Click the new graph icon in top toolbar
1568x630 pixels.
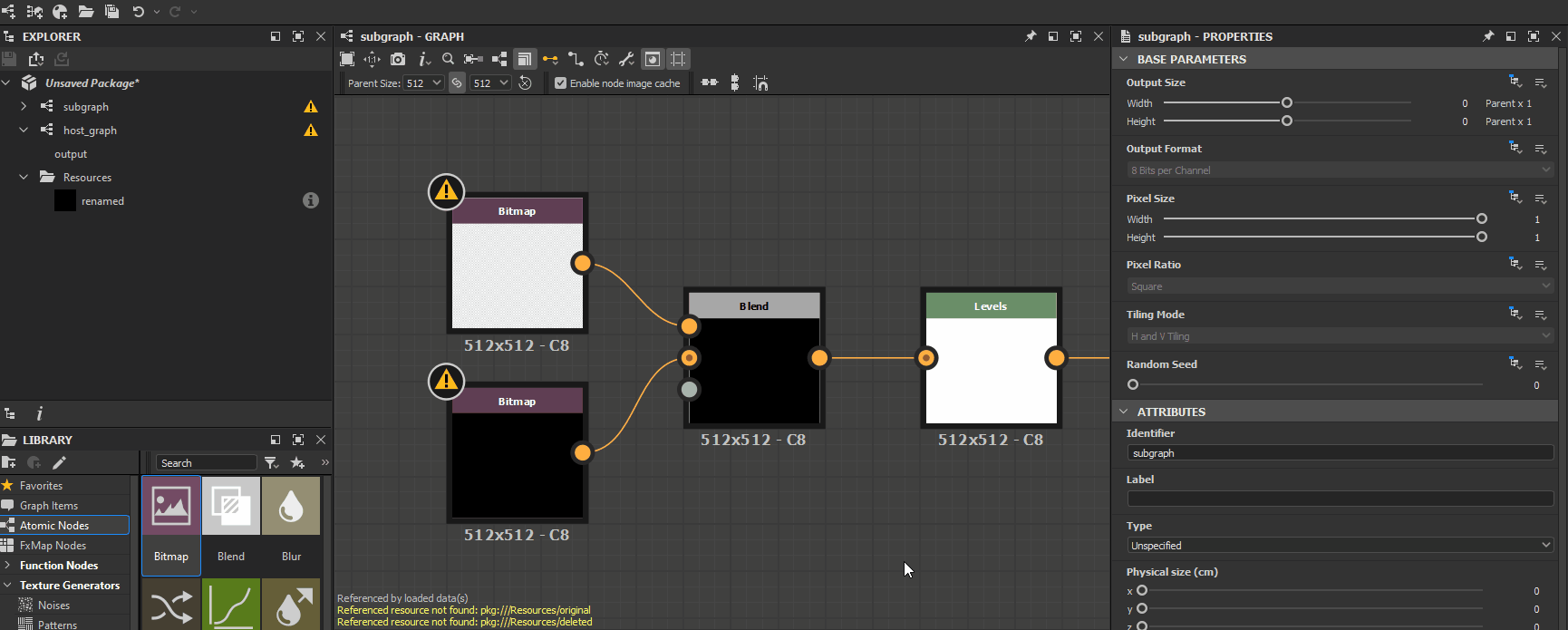click(x=8, y=11)
